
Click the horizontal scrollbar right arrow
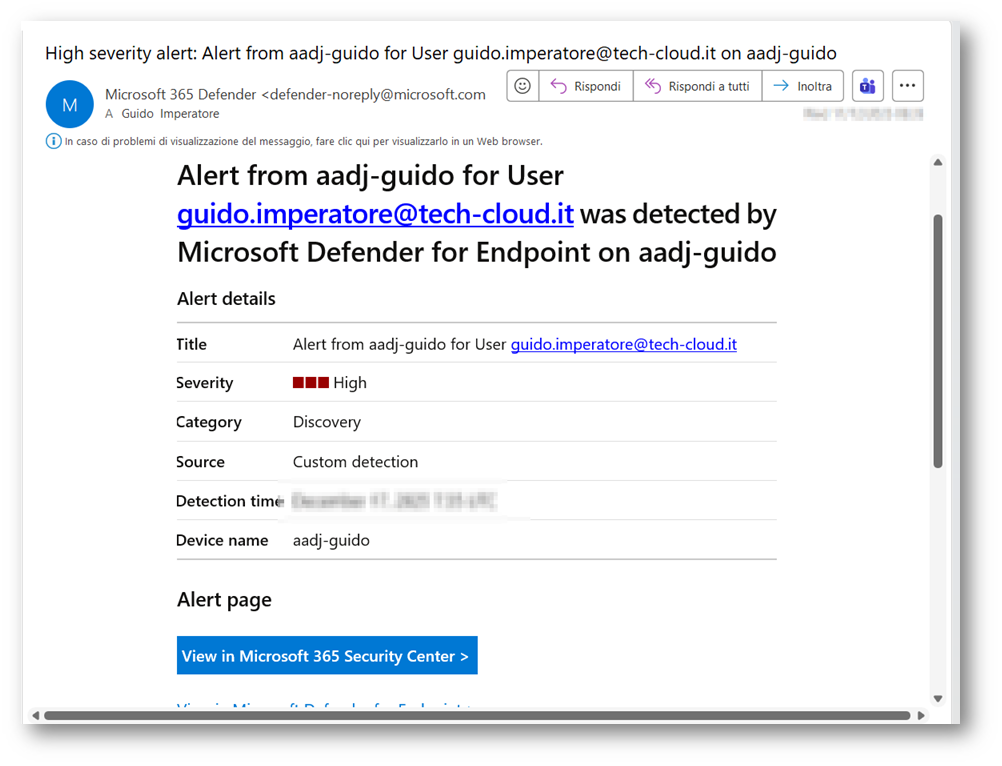pos(921,716)
